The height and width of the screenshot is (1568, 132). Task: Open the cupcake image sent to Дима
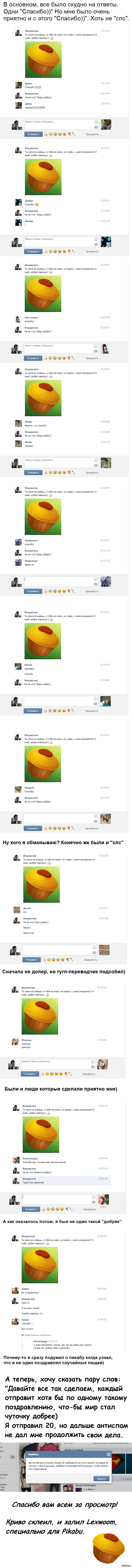[x=43, y=59]
